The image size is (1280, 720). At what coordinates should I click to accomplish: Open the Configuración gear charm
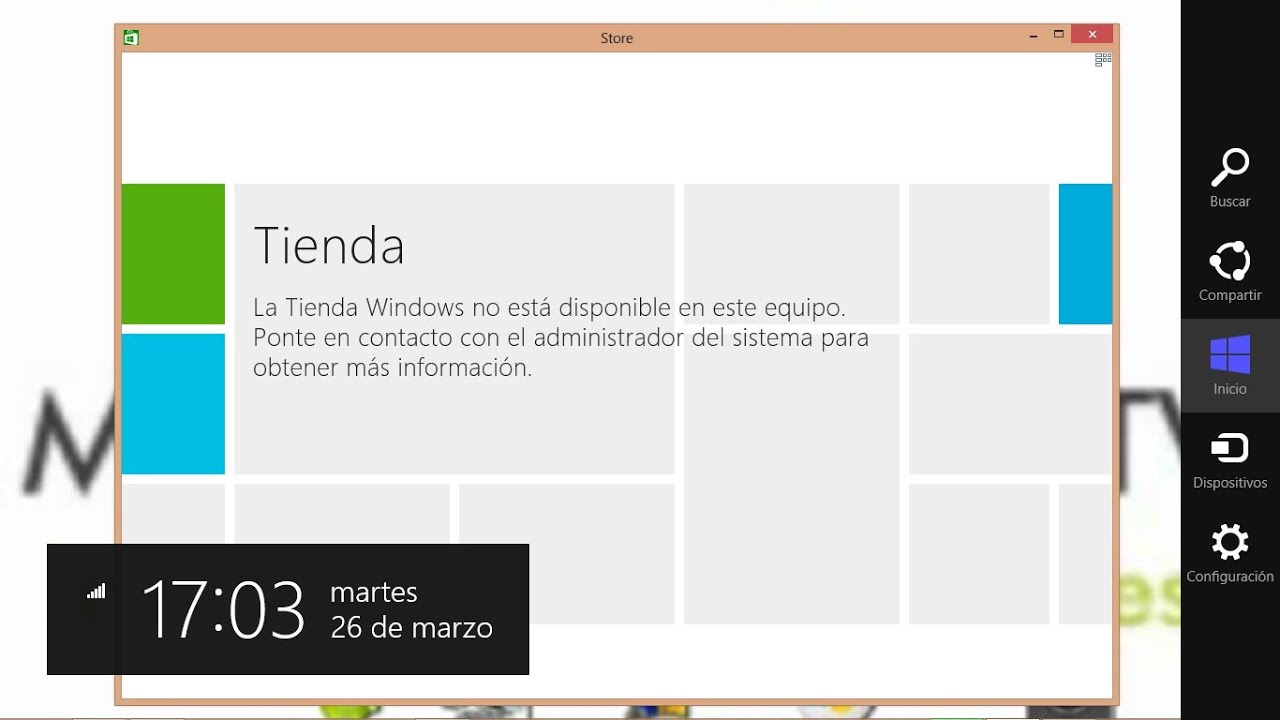1230,553
